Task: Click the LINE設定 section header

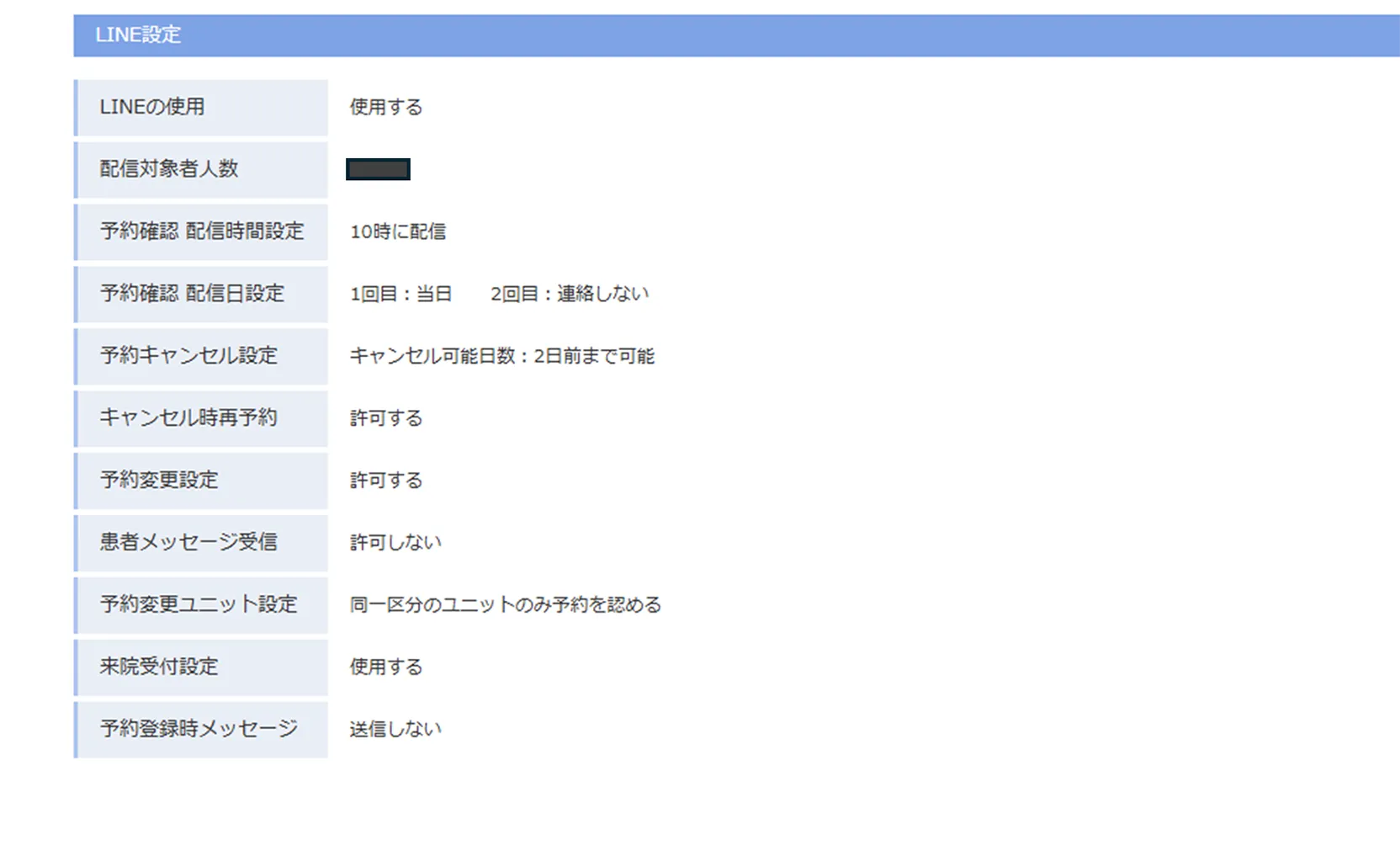Action: point(138,35)
